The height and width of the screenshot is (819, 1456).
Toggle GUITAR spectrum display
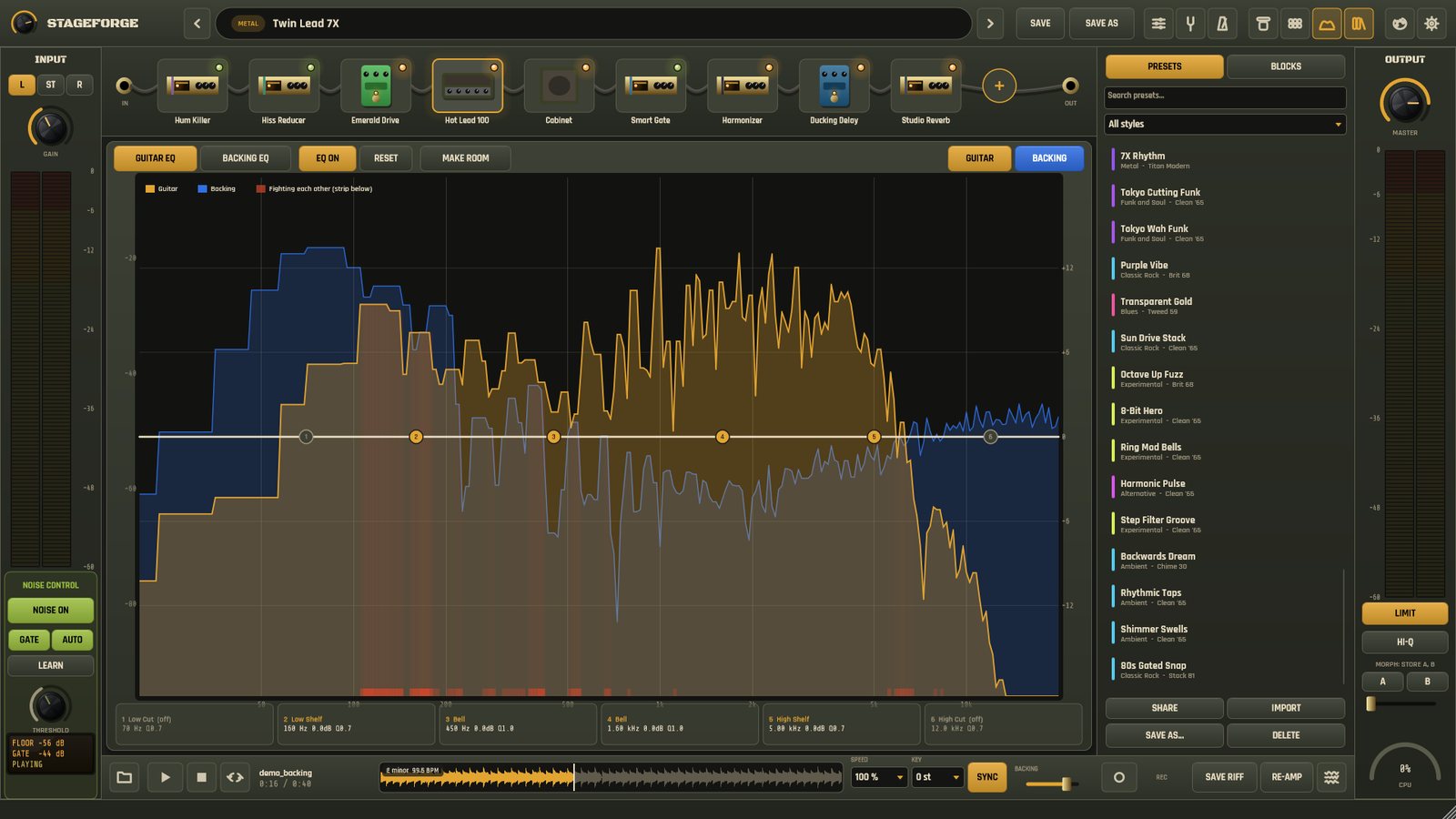pos(979,158)
